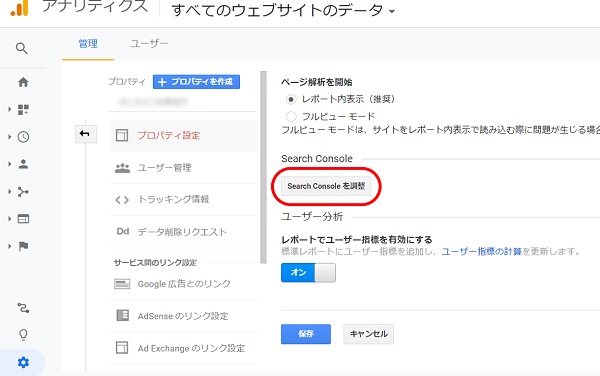Image resolution: width=600 pixels, height=376 pixels.
Task: Open Admin gear icon in sidebar
Action: coord(23,362)
